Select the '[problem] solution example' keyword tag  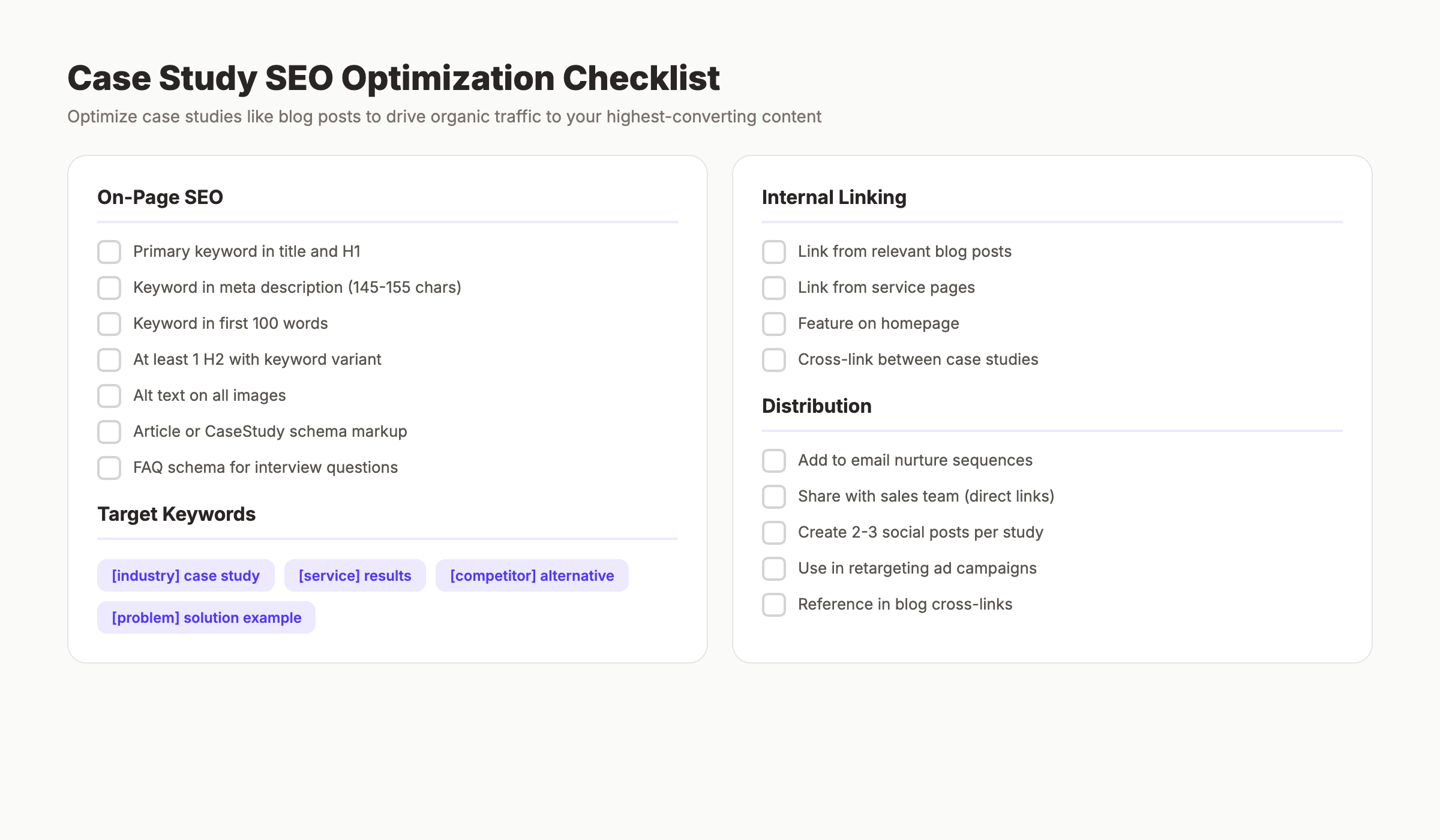(206, 617)
